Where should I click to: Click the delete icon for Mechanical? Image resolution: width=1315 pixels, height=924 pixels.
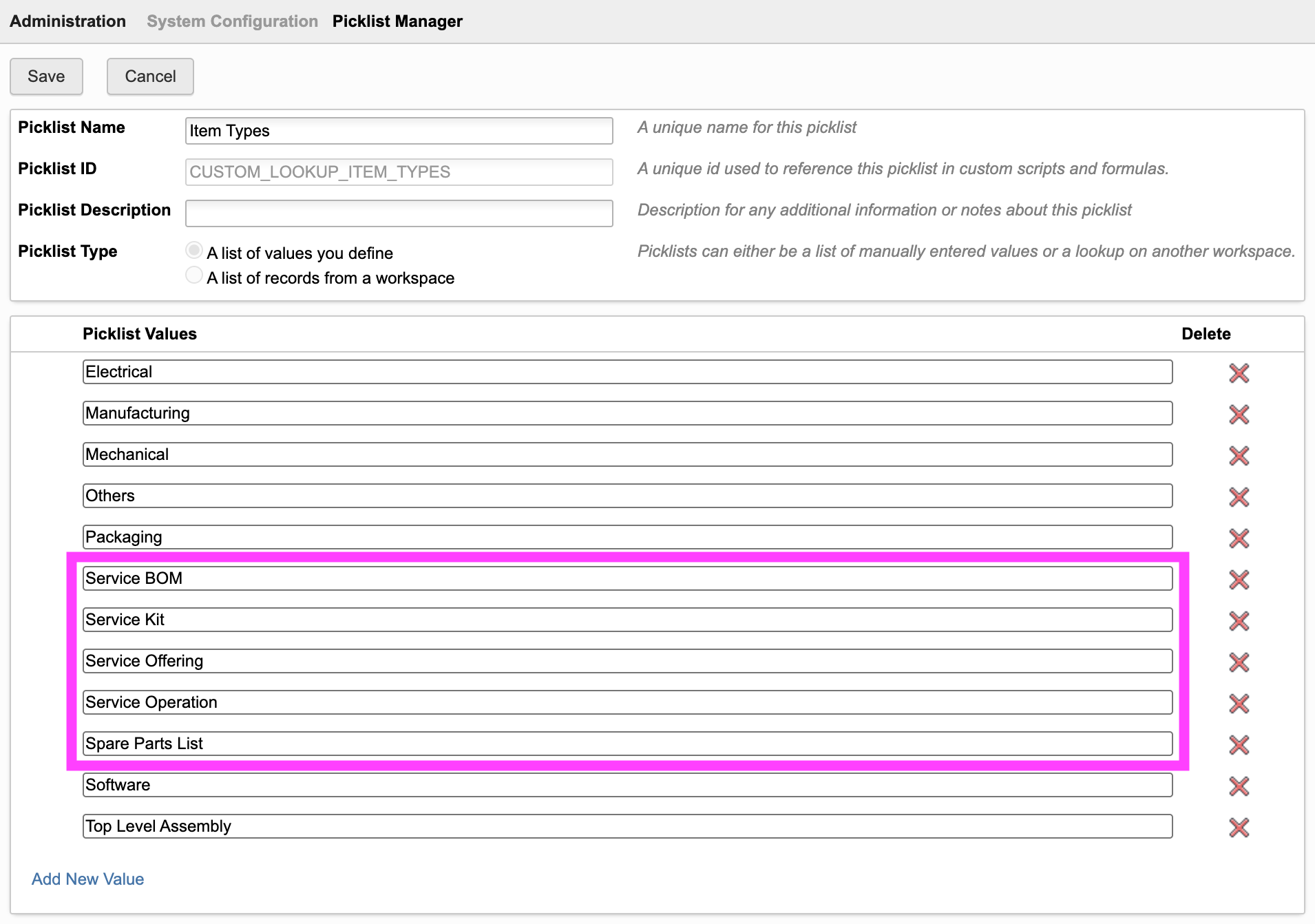click(x=1239, y=455)
